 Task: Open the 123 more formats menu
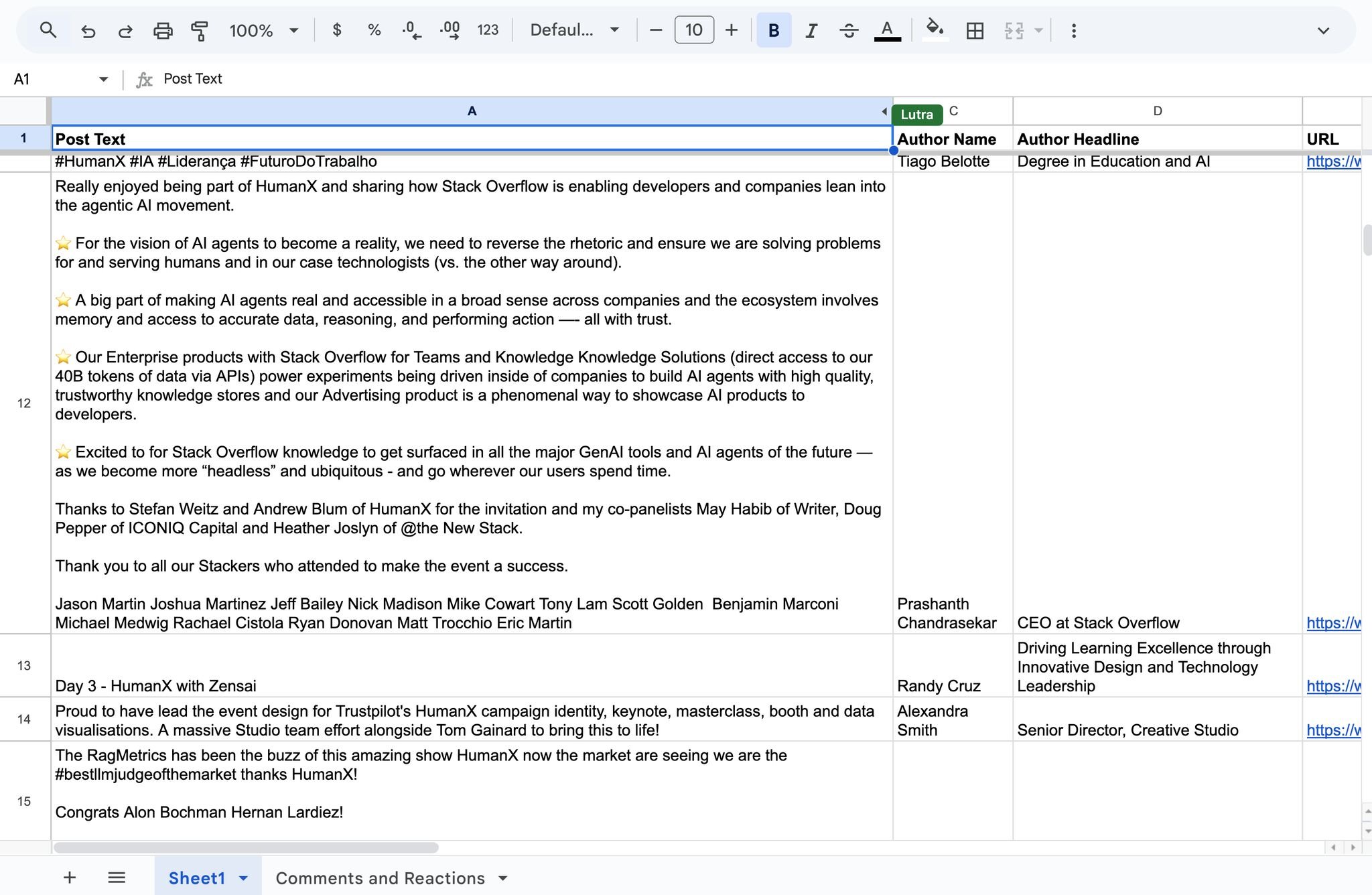pos(488,30)
